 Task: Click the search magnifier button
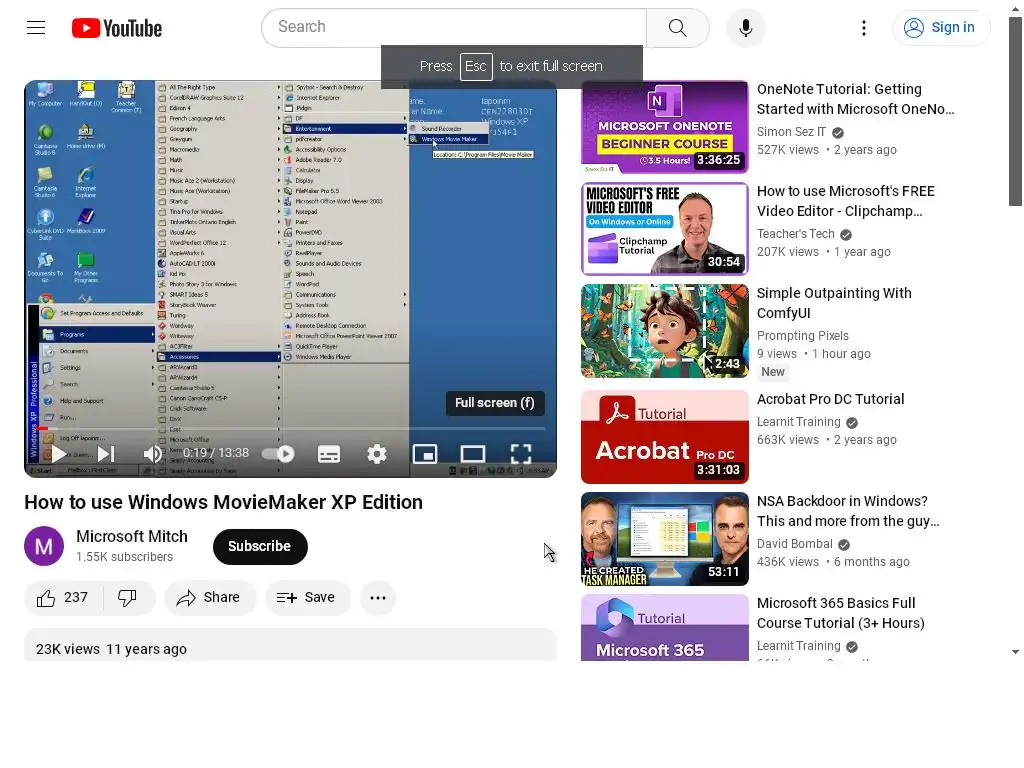point(677,27)
